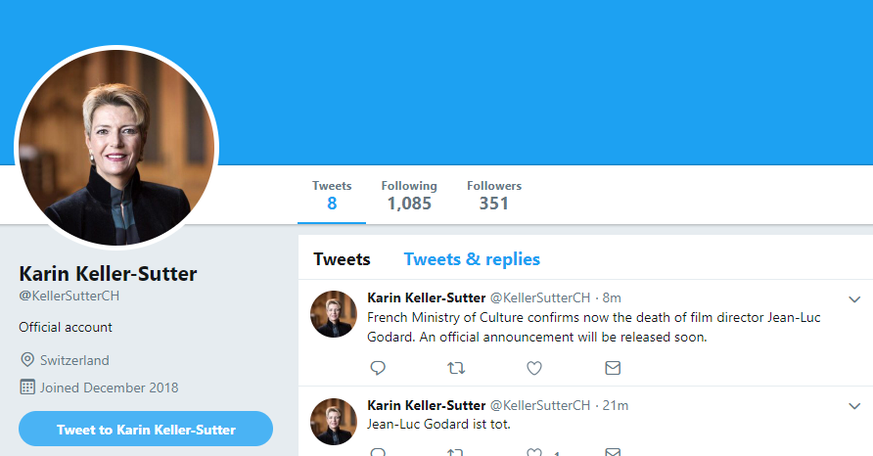Click the avatar on the 8m tweet
This screenshot has width=873, height=456.
pyautogui.click(x=334, y=314)
